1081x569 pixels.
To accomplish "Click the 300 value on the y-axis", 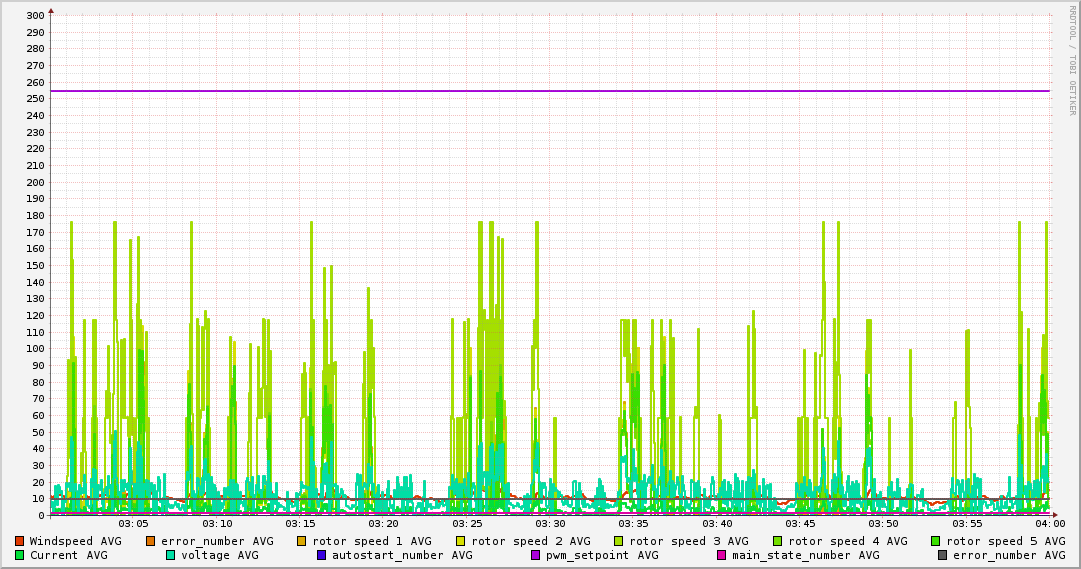I will coord(36,16).
